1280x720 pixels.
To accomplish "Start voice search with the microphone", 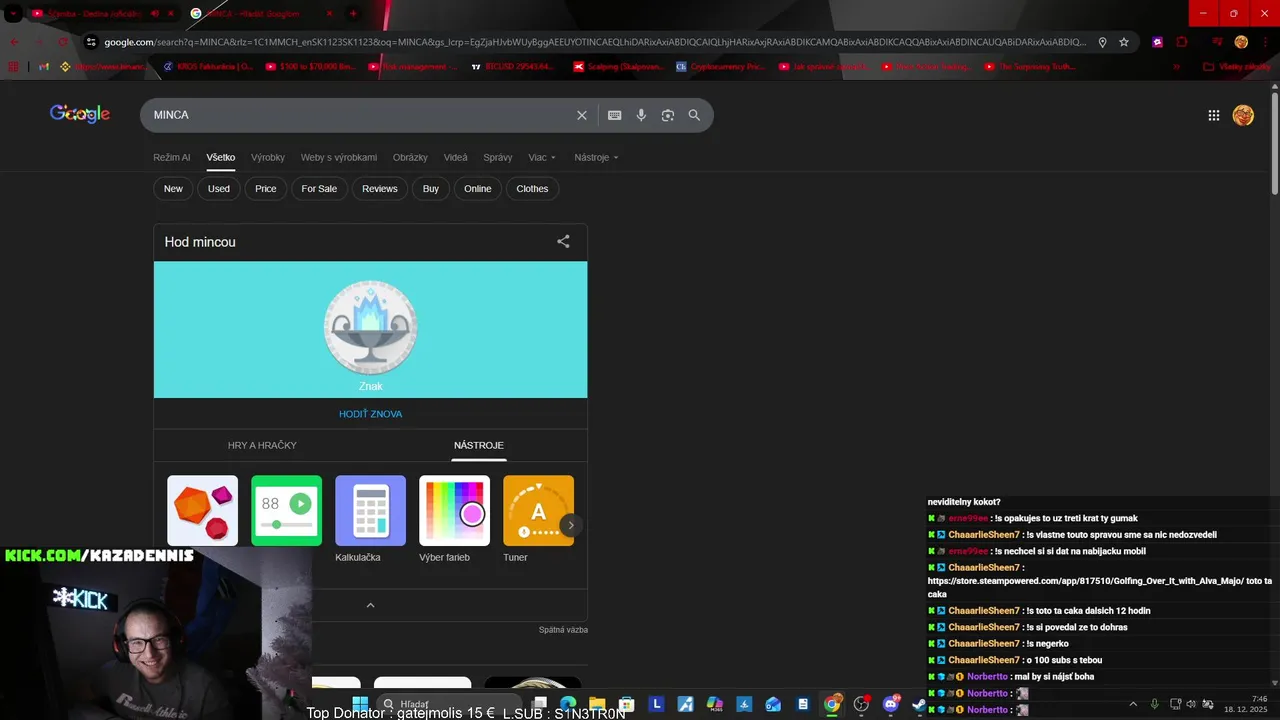I will (x=641, y=115).
